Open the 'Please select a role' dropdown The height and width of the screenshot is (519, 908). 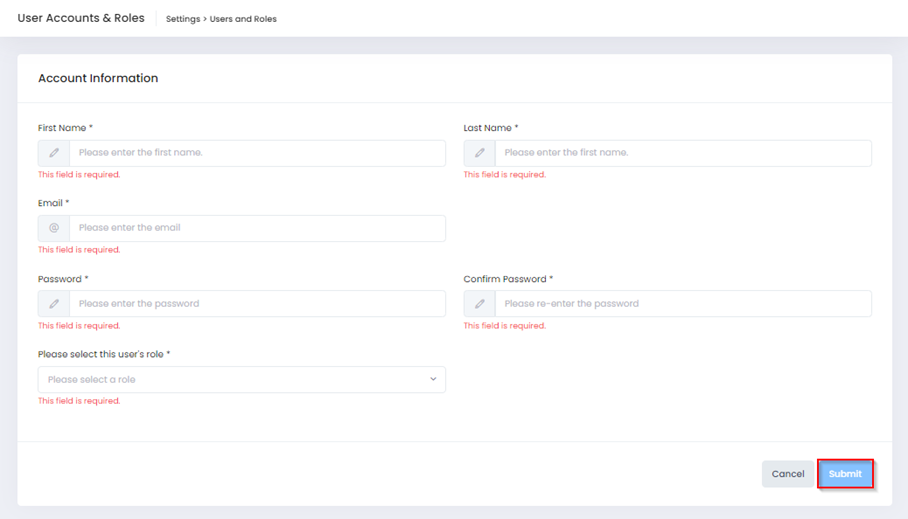(230, 380)
